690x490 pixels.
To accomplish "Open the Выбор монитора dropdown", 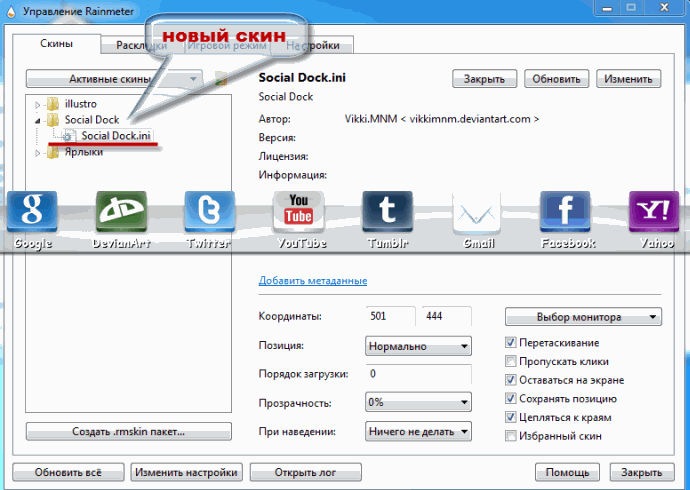I will [583, 317].
